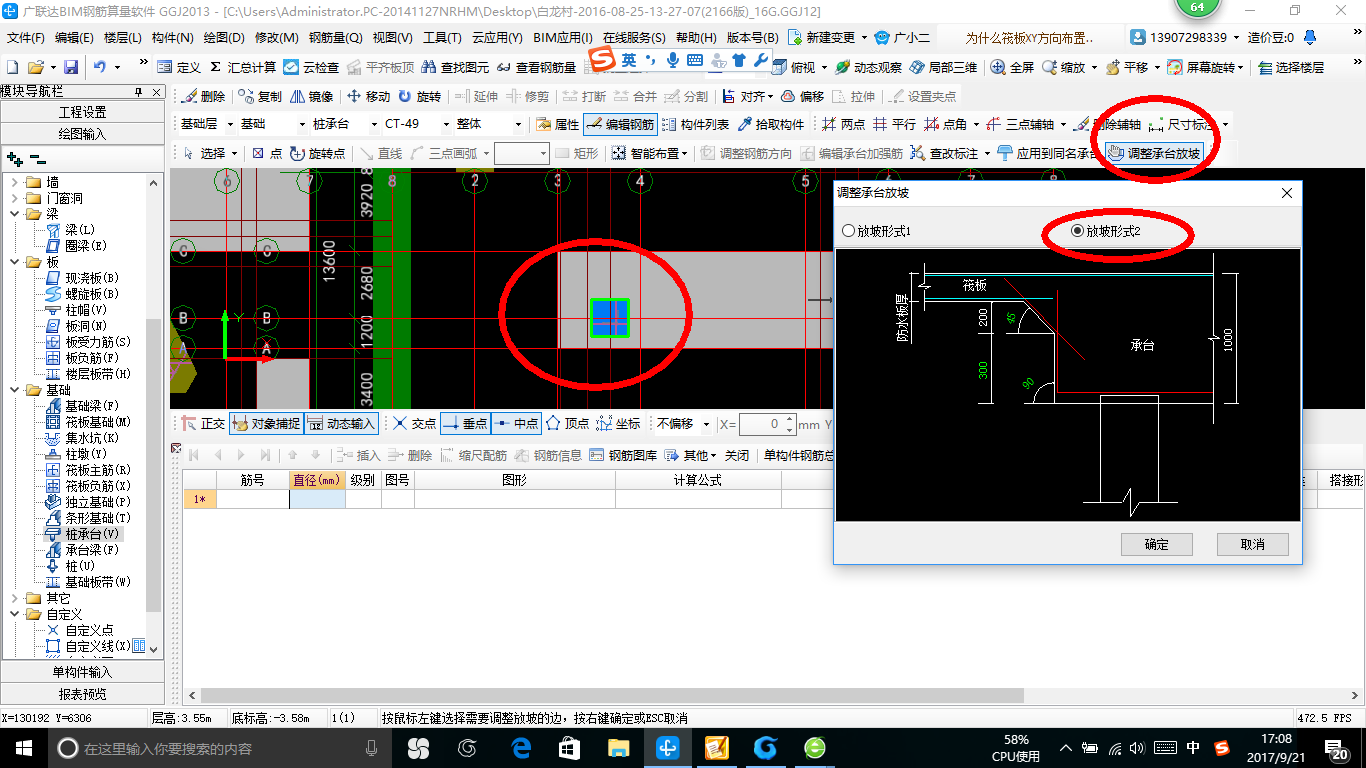Toggle 动态输入 dynamic input
The image size is (1366, 768).
click(x=340, y=424)
